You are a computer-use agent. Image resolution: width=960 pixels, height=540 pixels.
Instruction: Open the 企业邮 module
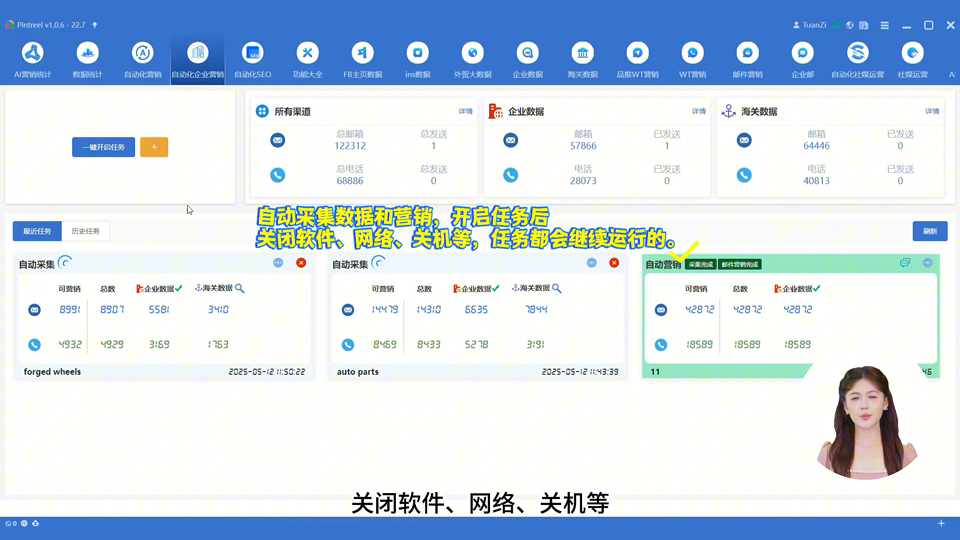803,60
